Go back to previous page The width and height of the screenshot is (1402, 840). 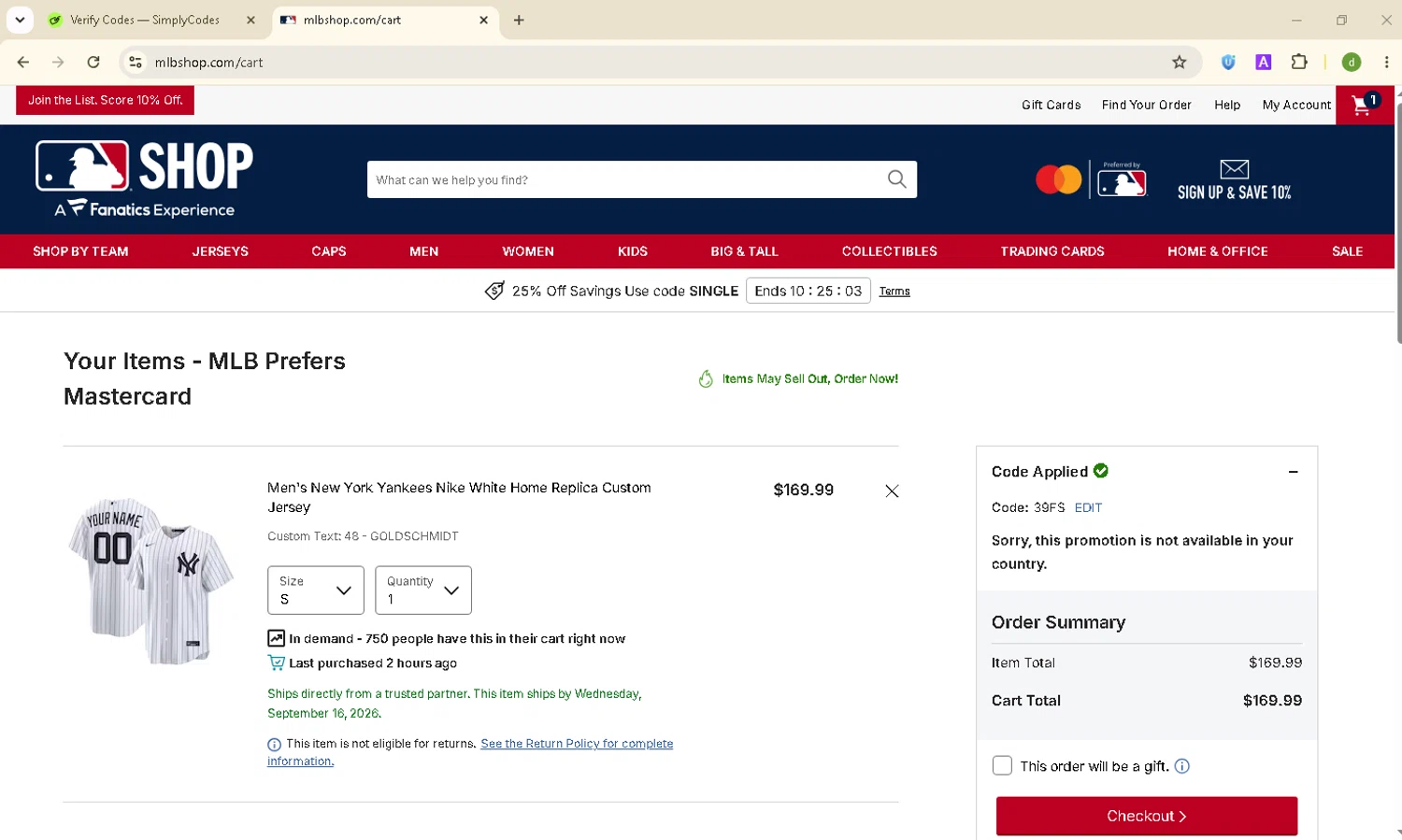pos(23,63)
